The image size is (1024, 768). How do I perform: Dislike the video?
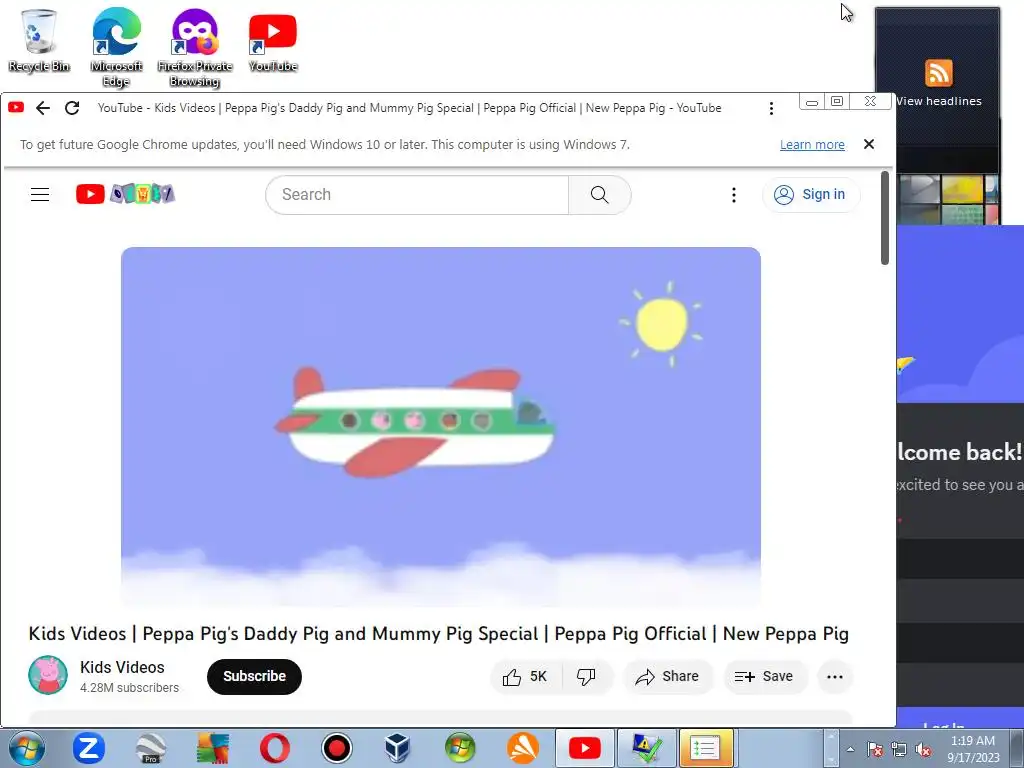pyautogui.click(x=586, y=677)
